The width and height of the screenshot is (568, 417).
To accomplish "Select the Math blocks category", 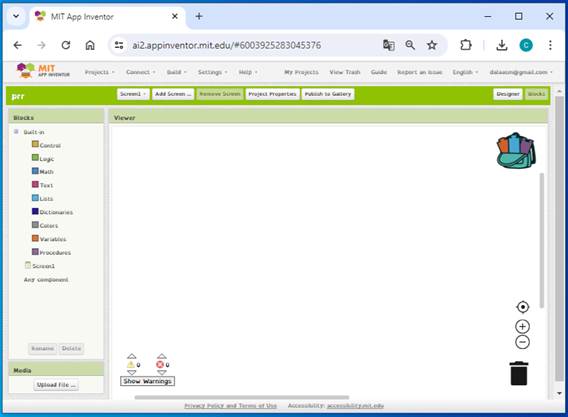I will point(43,171).
